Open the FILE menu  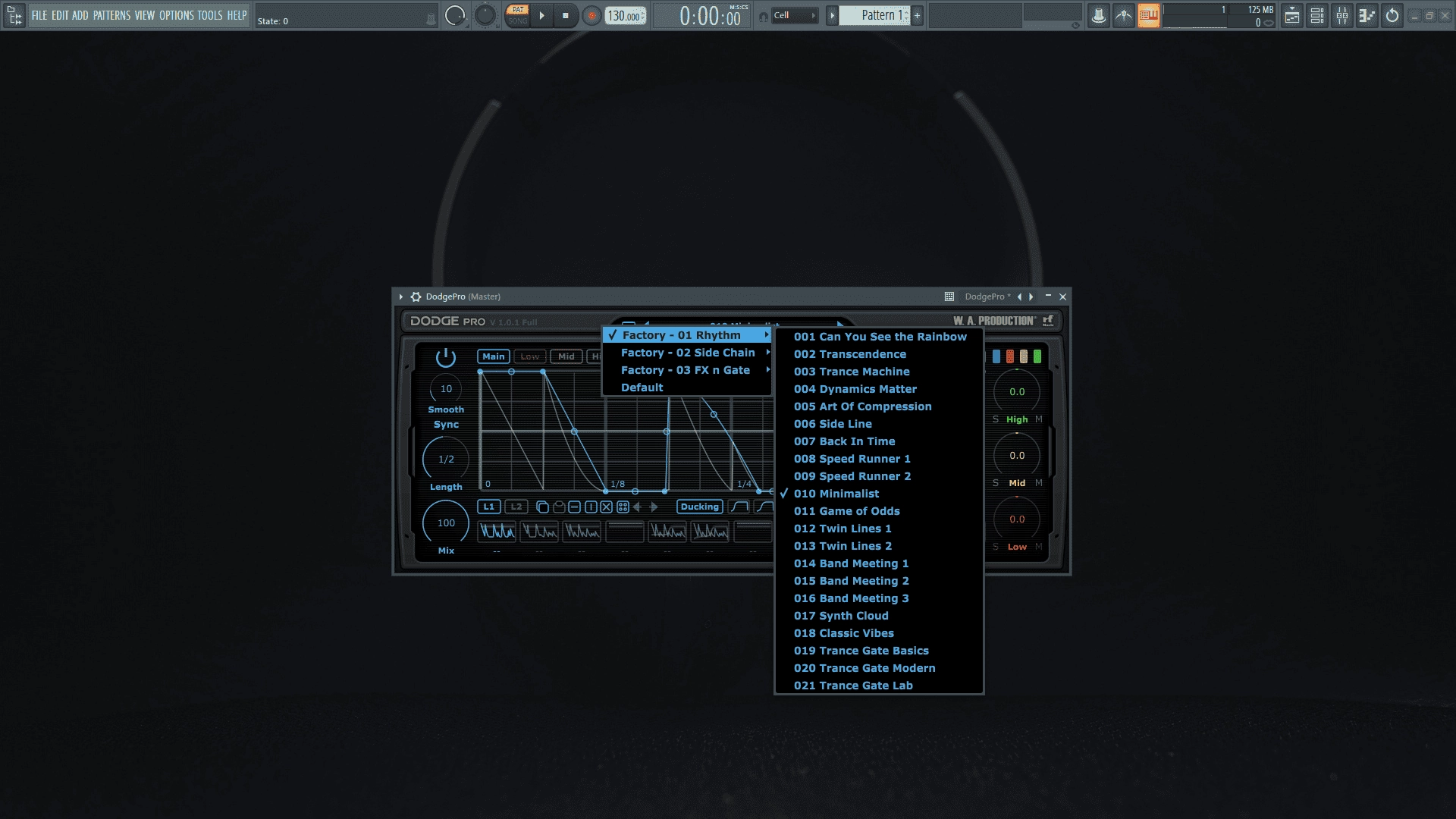tap(39, 15)
